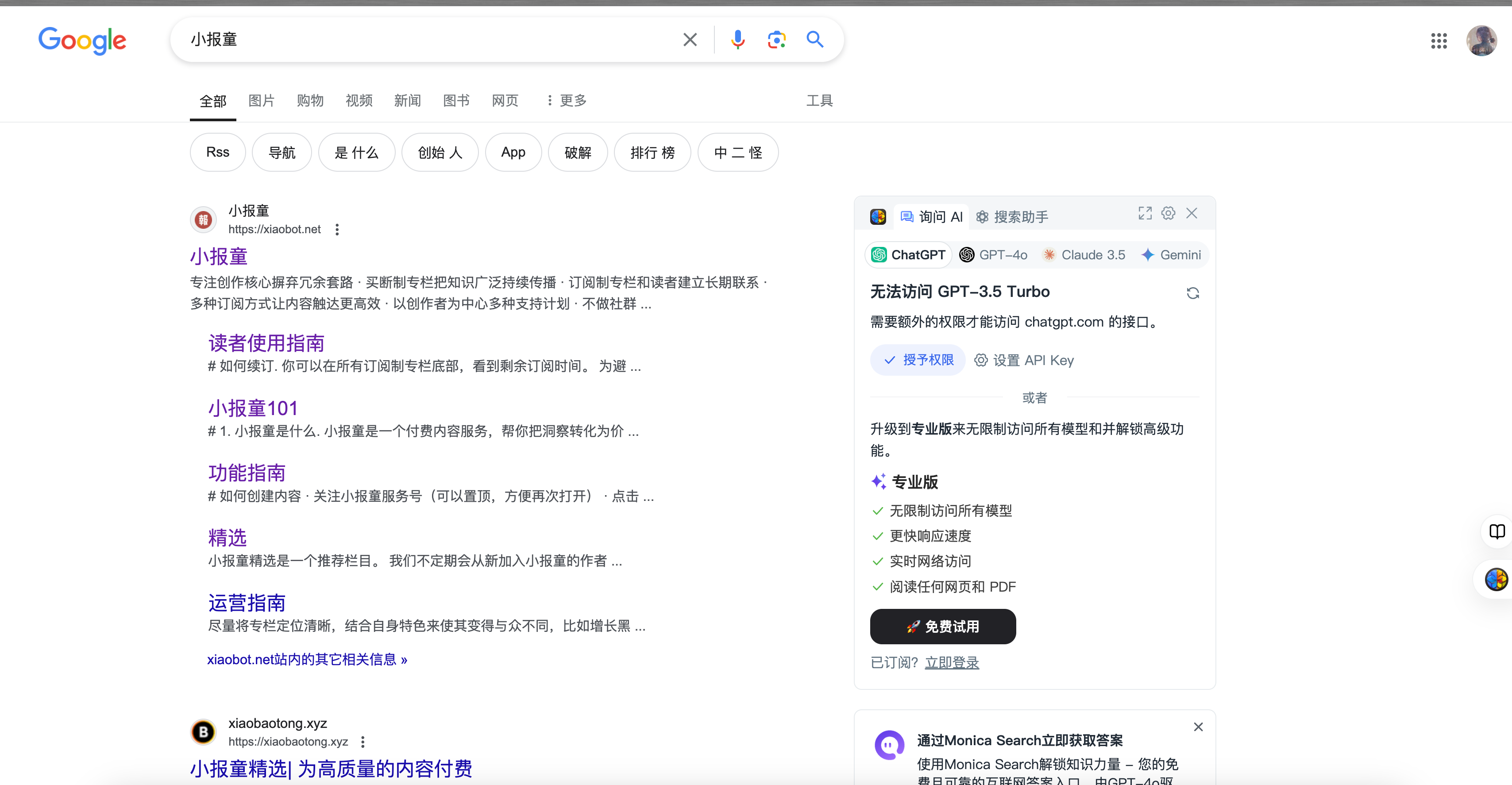Open AI panel settings gear
Image resolution: width=1512 pixels, height=785 pixels.
tap(1168, 213)
